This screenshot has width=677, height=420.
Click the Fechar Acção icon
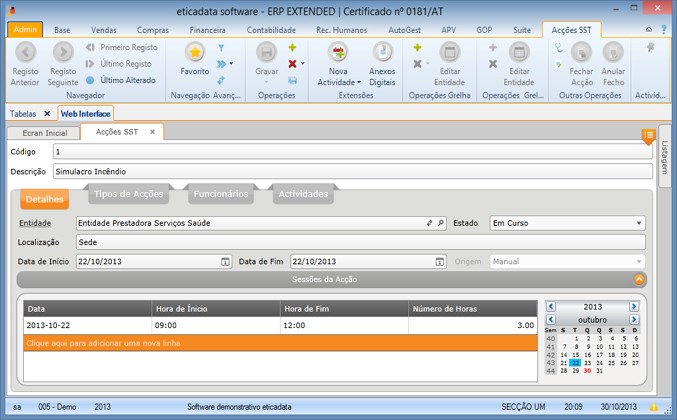(581, 53)
